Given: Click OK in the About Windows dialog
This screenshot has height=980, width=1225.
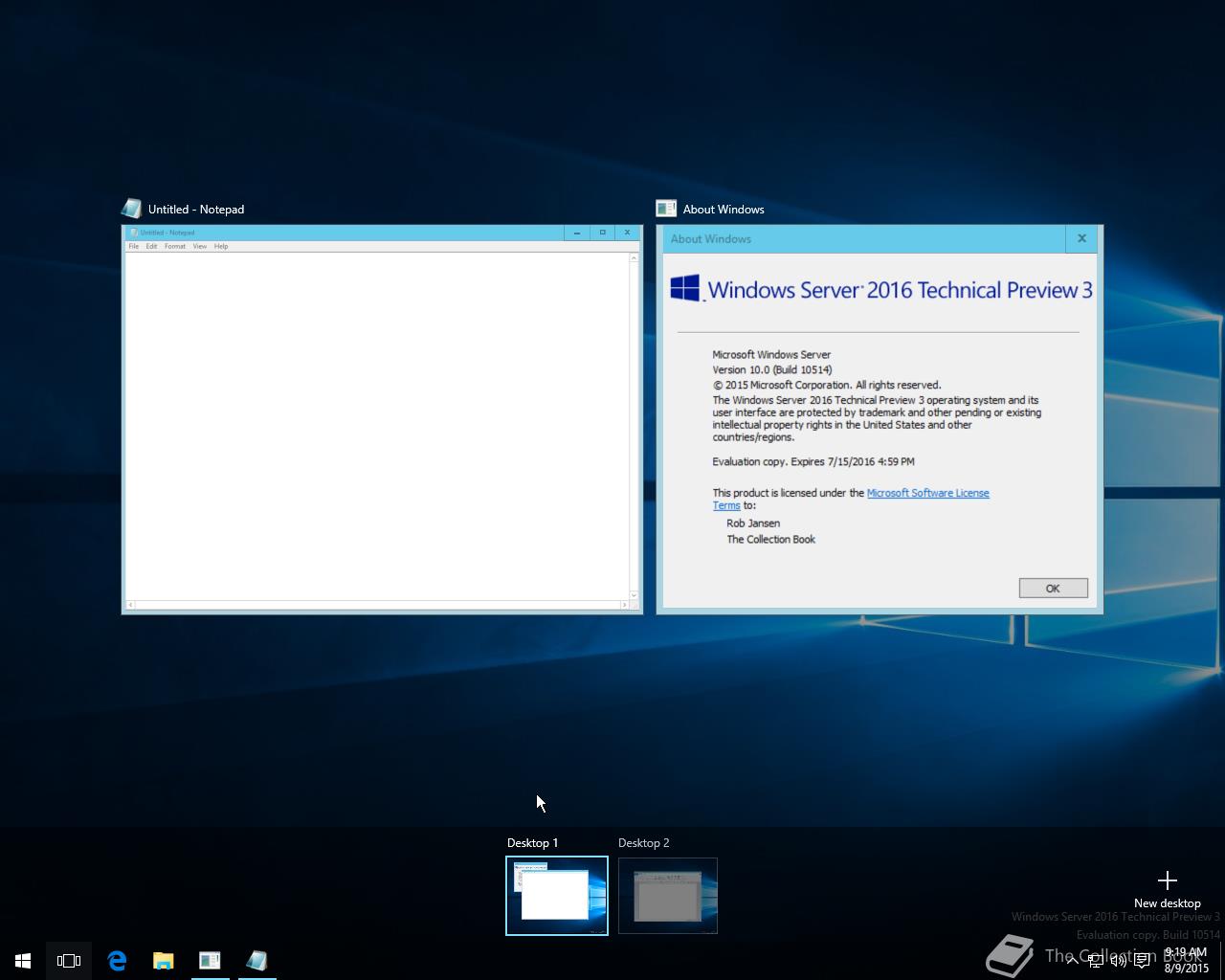Looking at the screenshot, I should (1053, 589).
